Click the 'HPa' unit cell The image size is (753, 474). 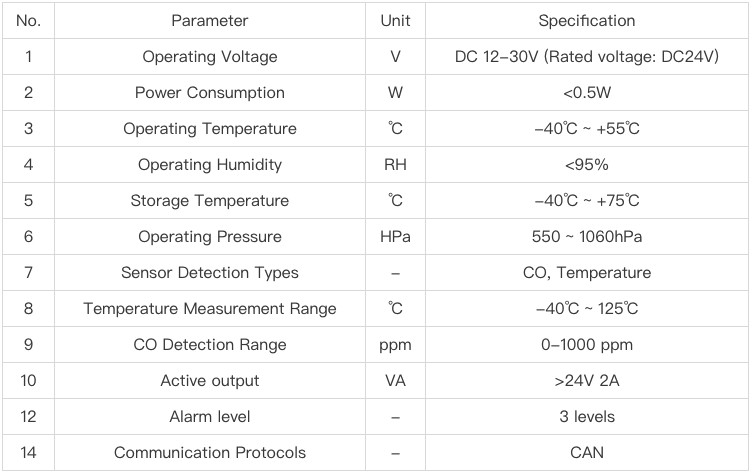pos(395,236)
